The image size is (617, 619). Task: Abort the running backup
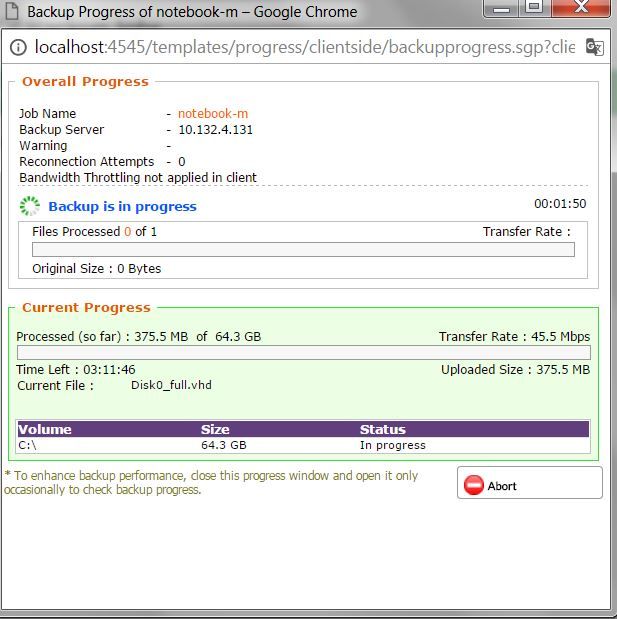click(529, 483)
